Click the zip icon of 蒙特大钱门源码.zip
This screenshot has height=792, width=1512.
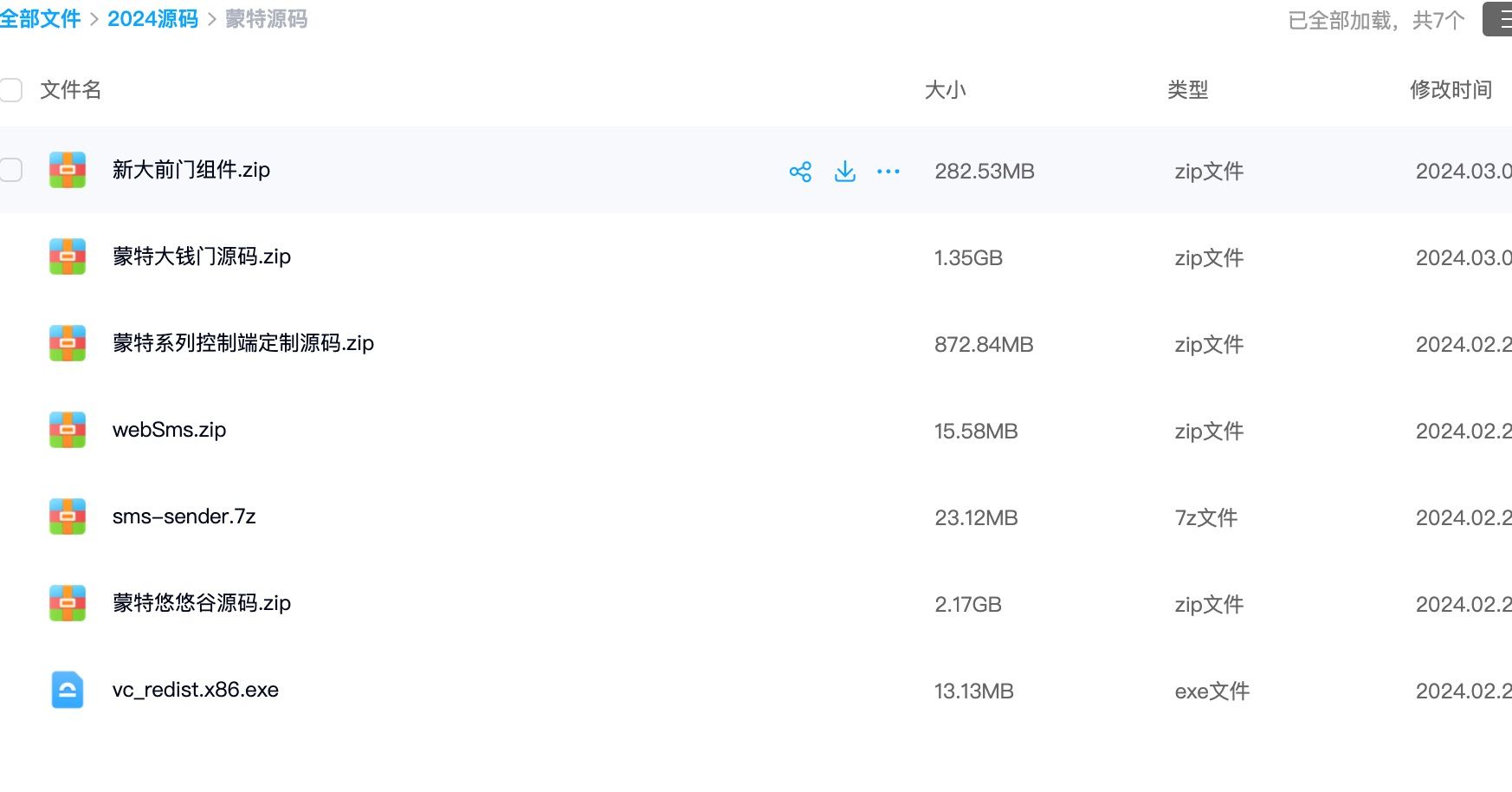(x=68, y=256)
